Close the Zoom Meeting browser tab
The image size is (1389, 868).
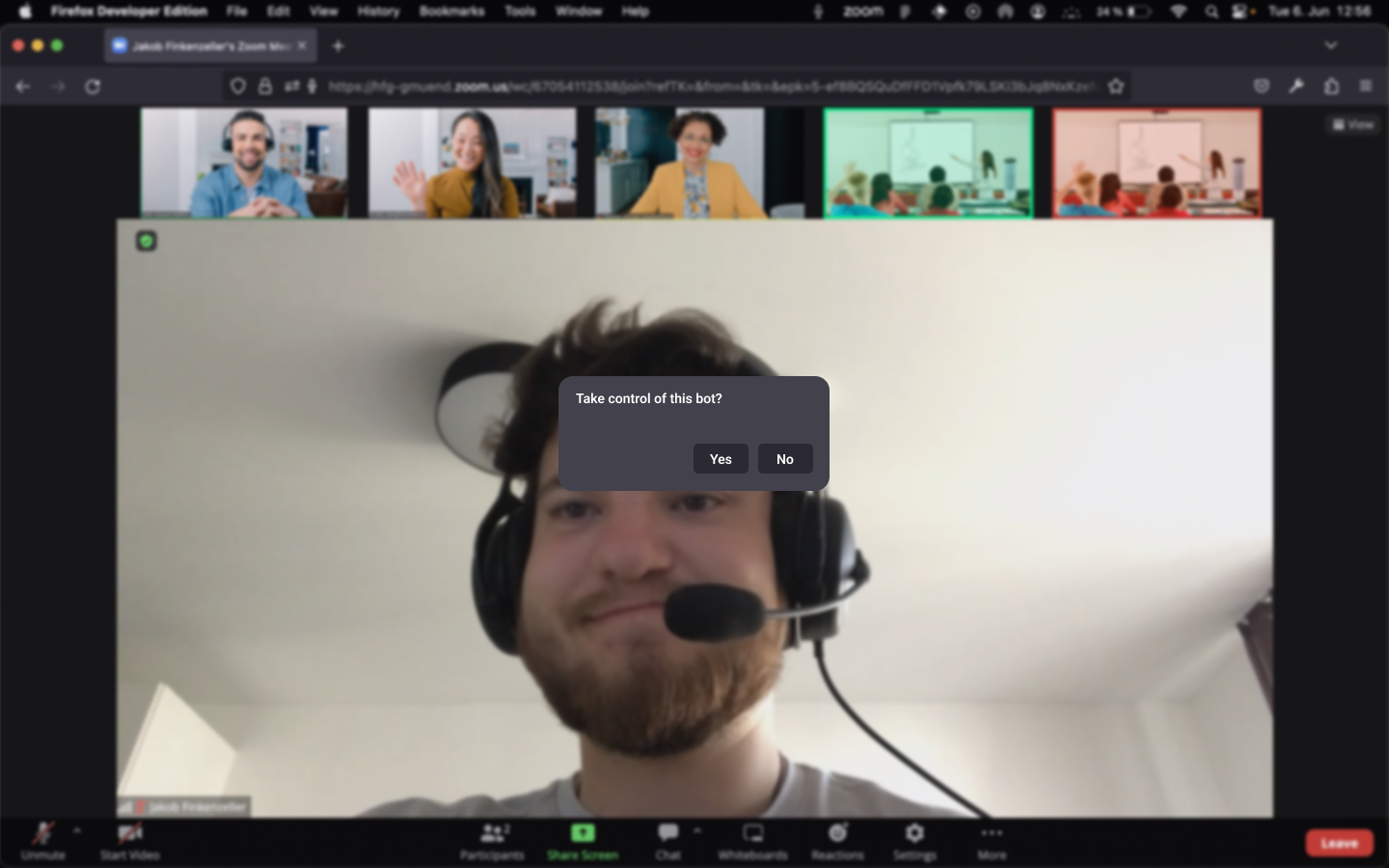(302, 45)
